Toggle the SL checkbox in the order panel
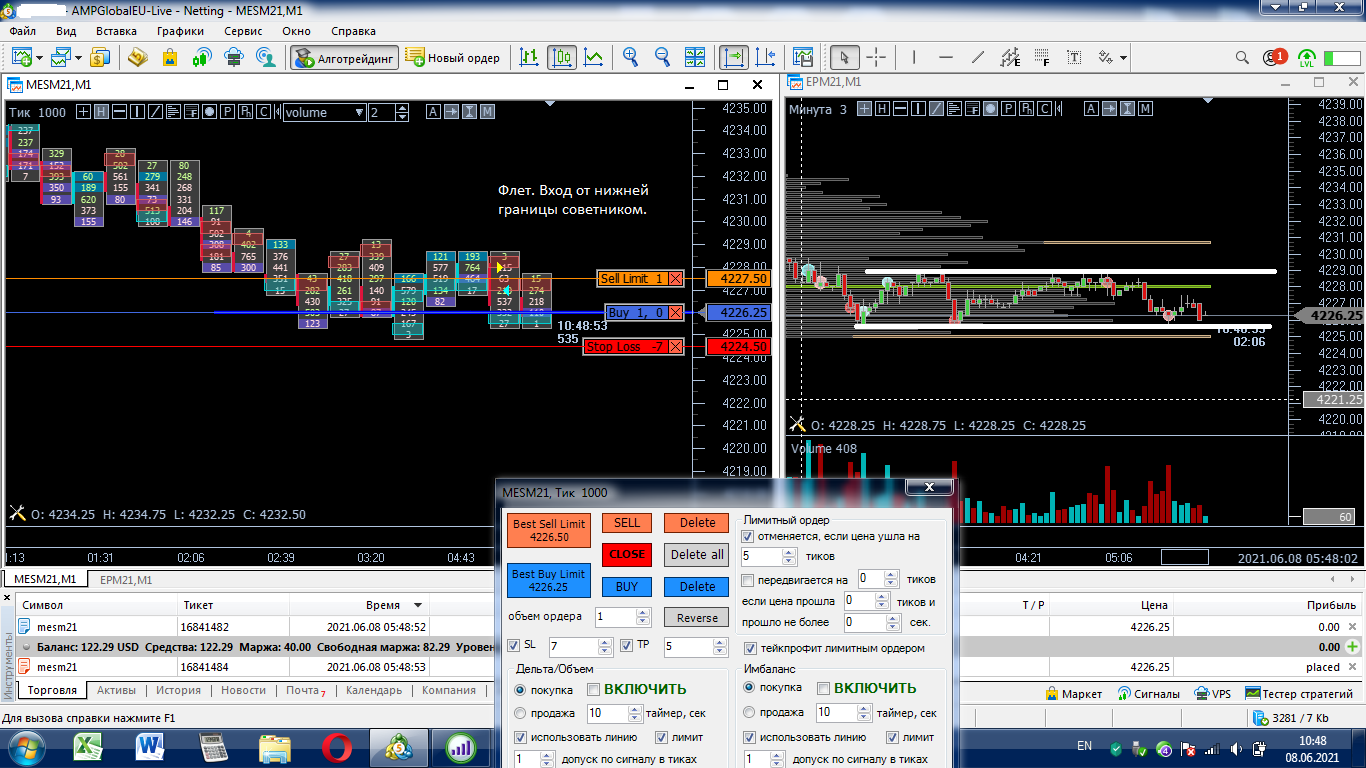The height and width of the screenshot is (768, 1366). coord(514,645)
